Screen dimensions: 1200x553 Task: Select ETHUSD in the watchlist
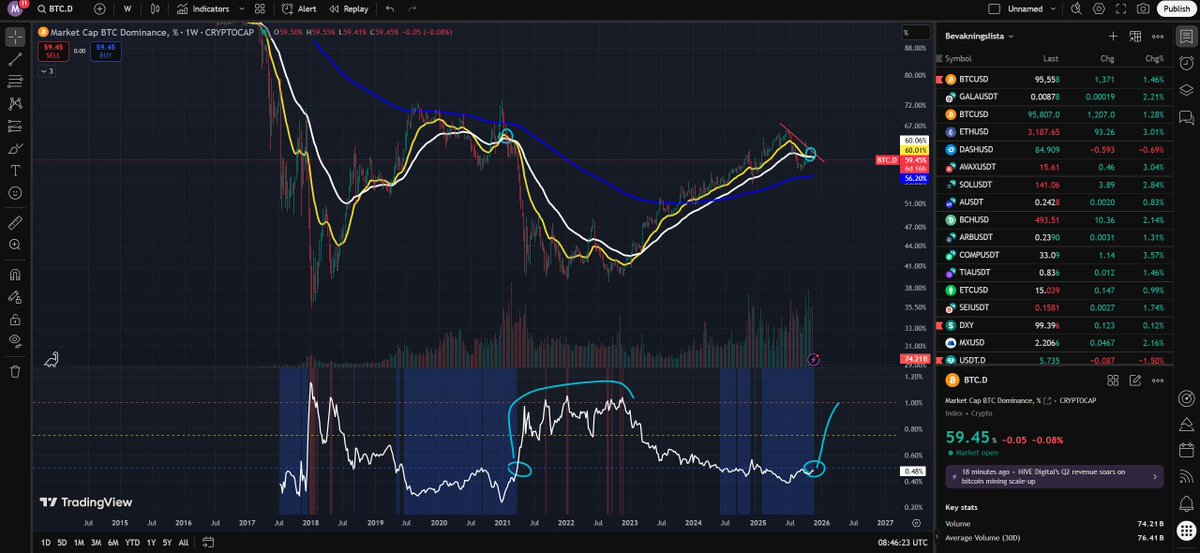coord(1053,130)
